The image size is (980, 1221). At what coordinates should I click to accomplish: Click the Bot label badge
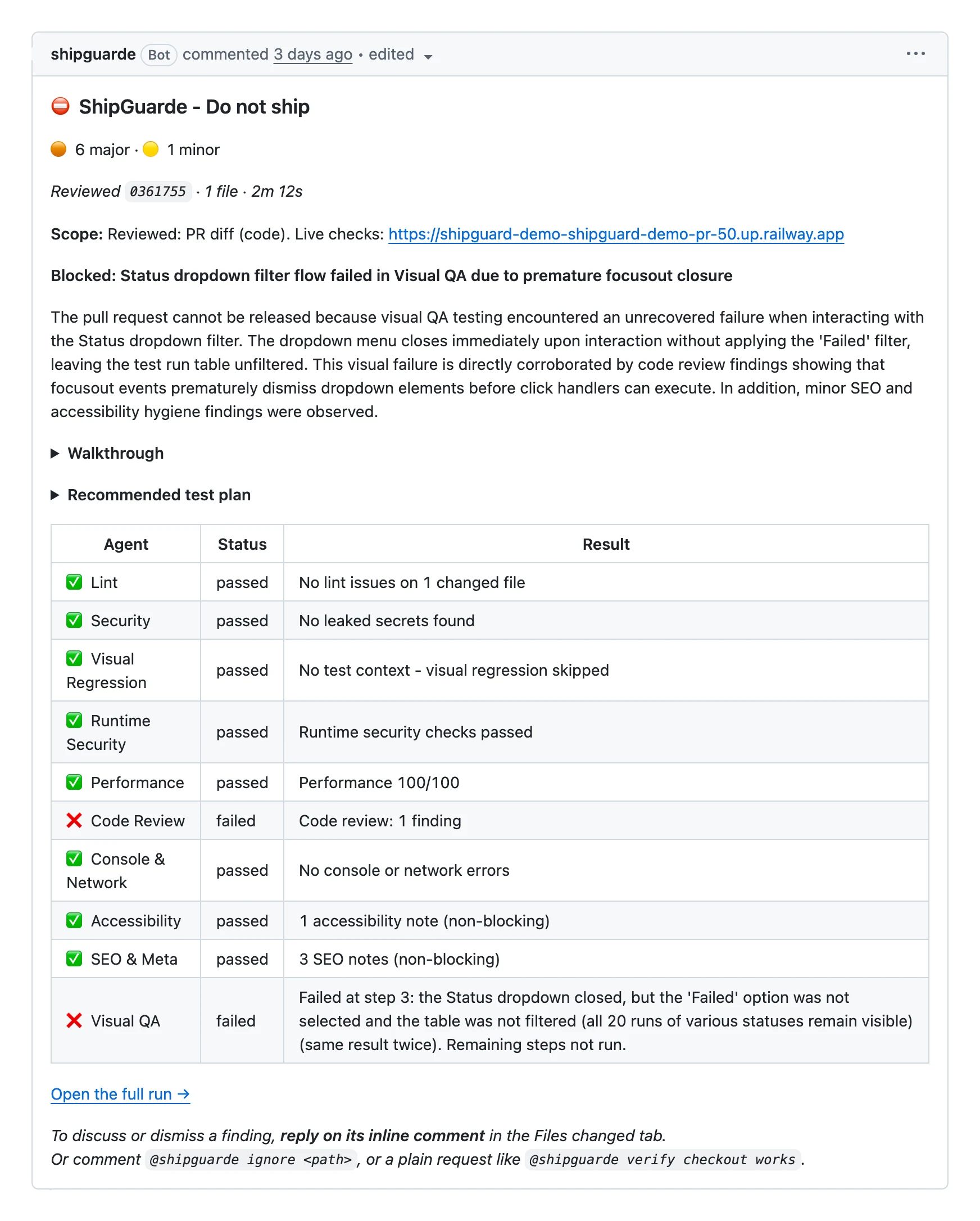[x=159, y=55]
